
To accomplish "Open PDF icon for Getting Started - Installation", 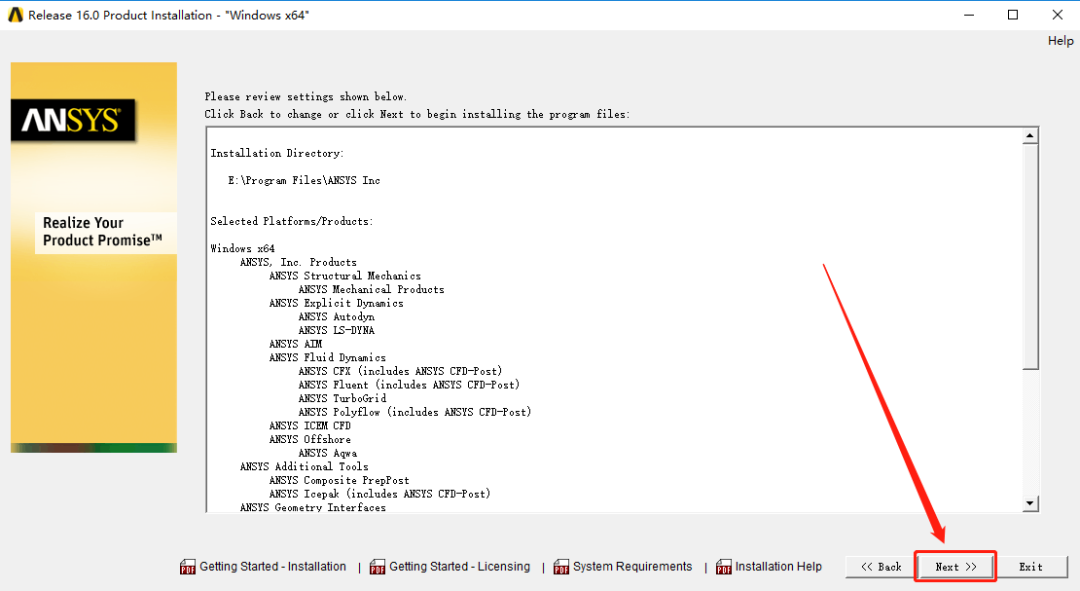I will (x=187, y=567).
